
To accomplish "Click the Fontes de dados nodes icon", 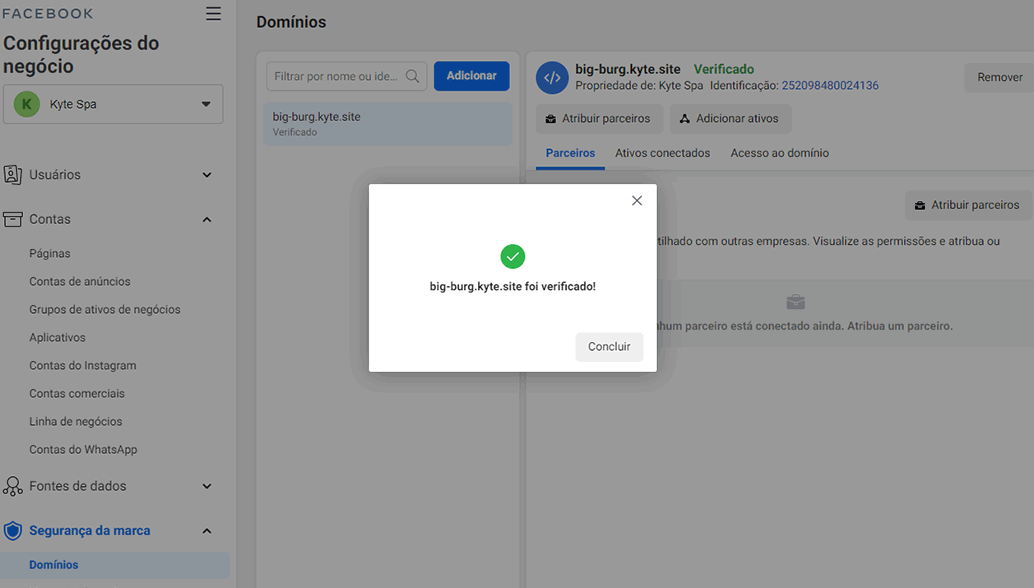I will coord(13,486).
